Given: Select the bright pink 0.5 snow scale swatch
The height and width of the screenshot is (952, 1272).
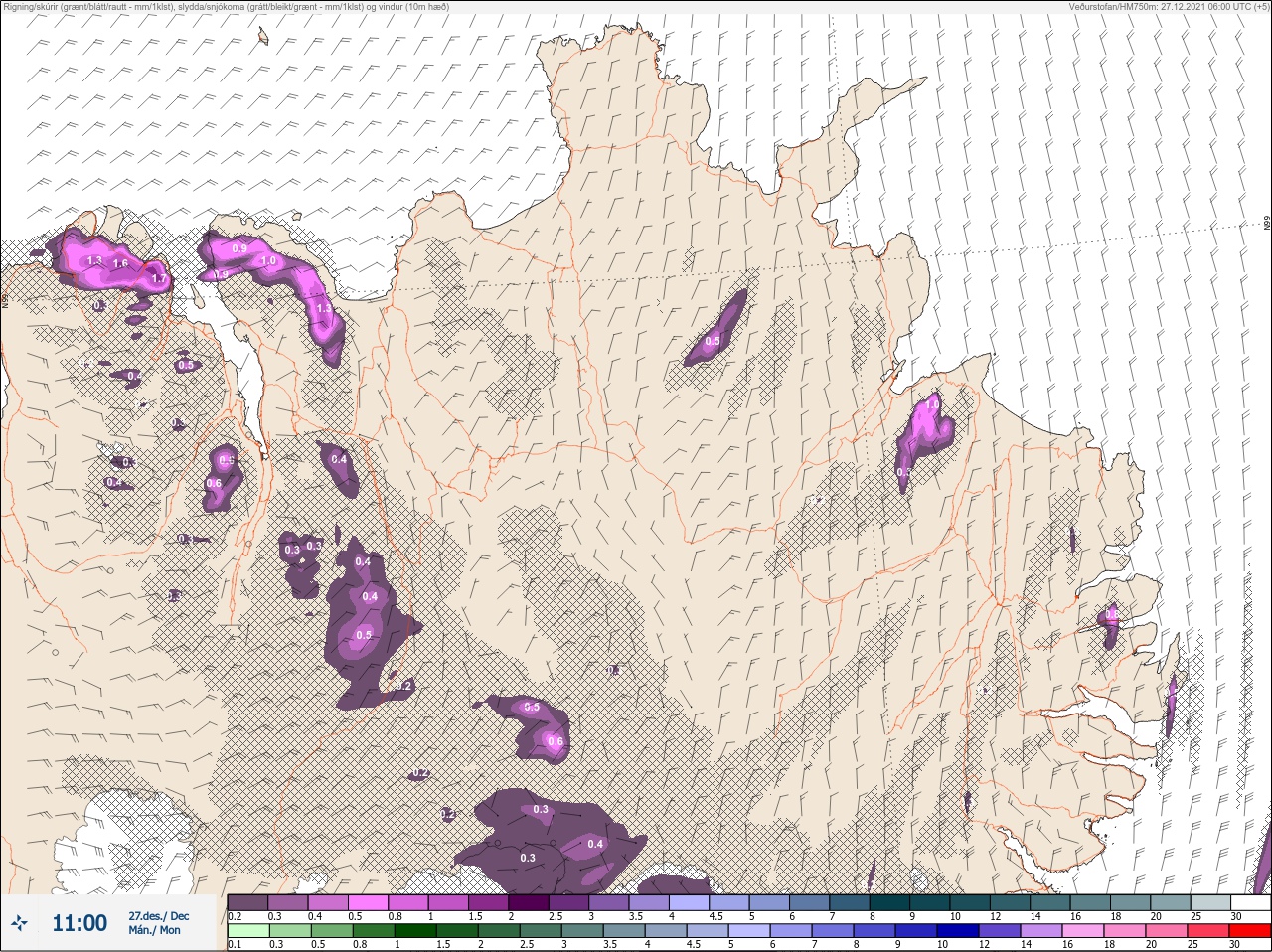Looking at the screenshot, I should coord(369,902).
